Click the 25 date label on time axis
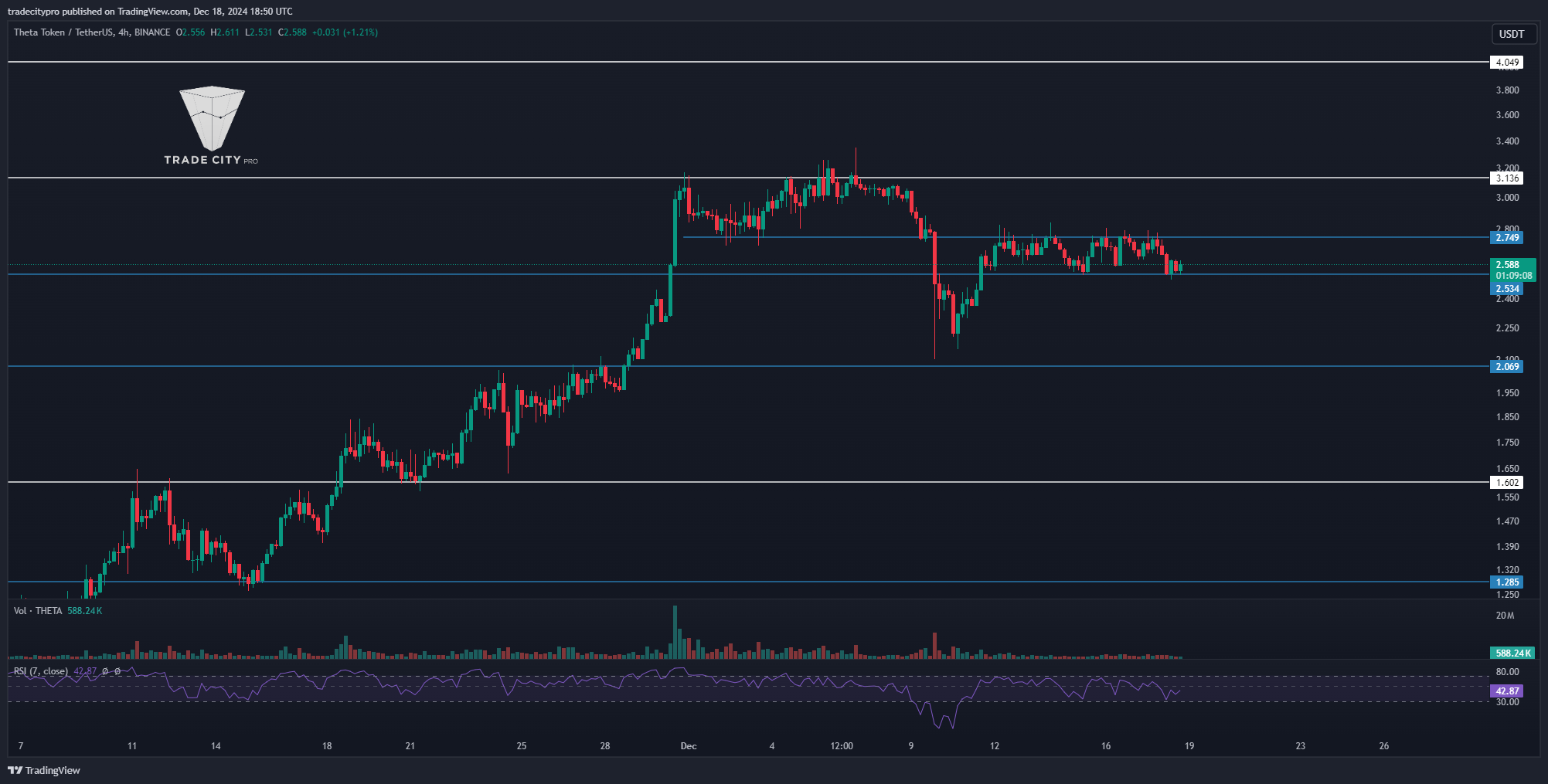 click(x=522, y=746)
